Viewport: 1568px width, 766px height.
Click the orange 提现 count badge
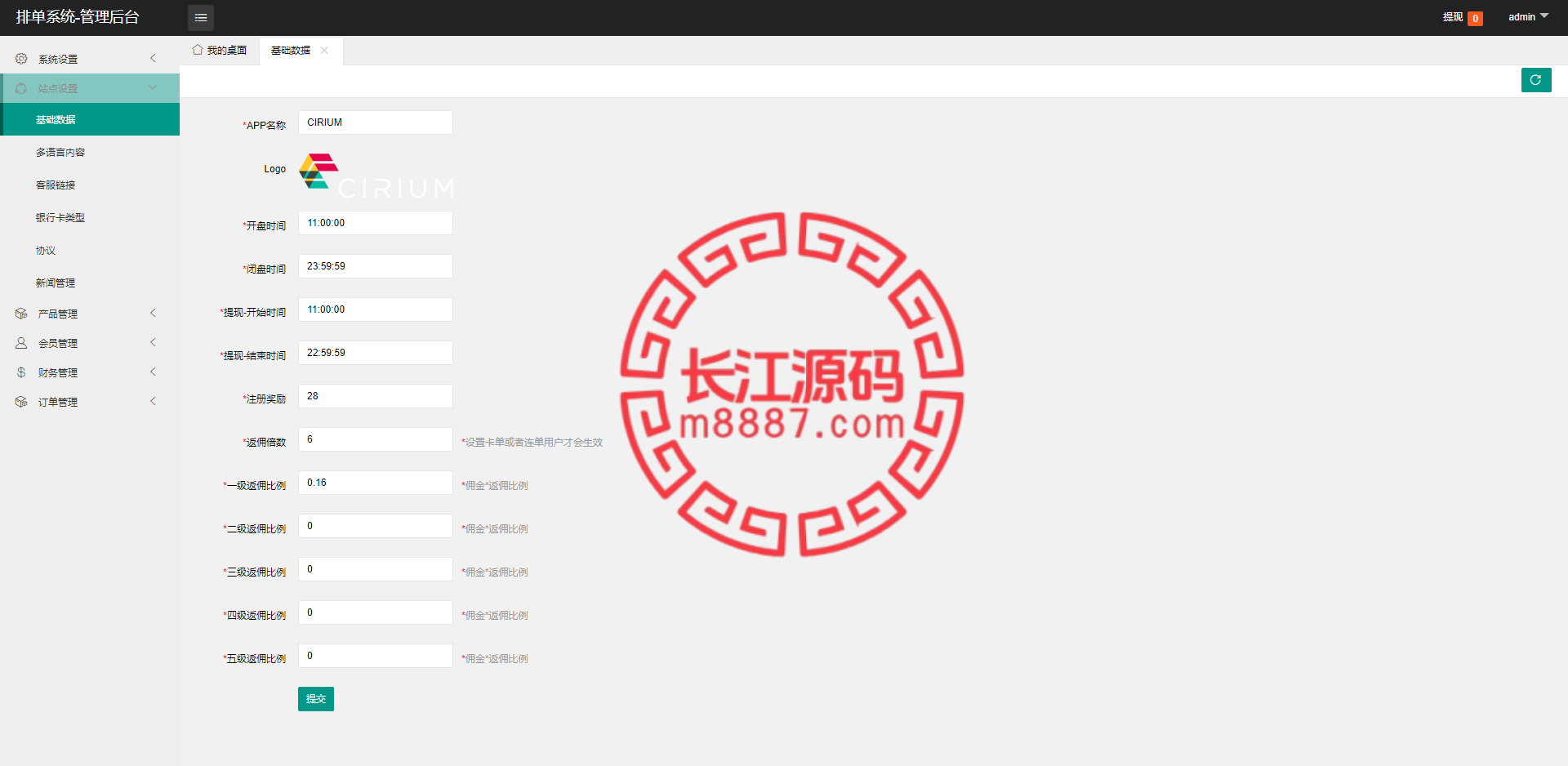pos(1475,18)
